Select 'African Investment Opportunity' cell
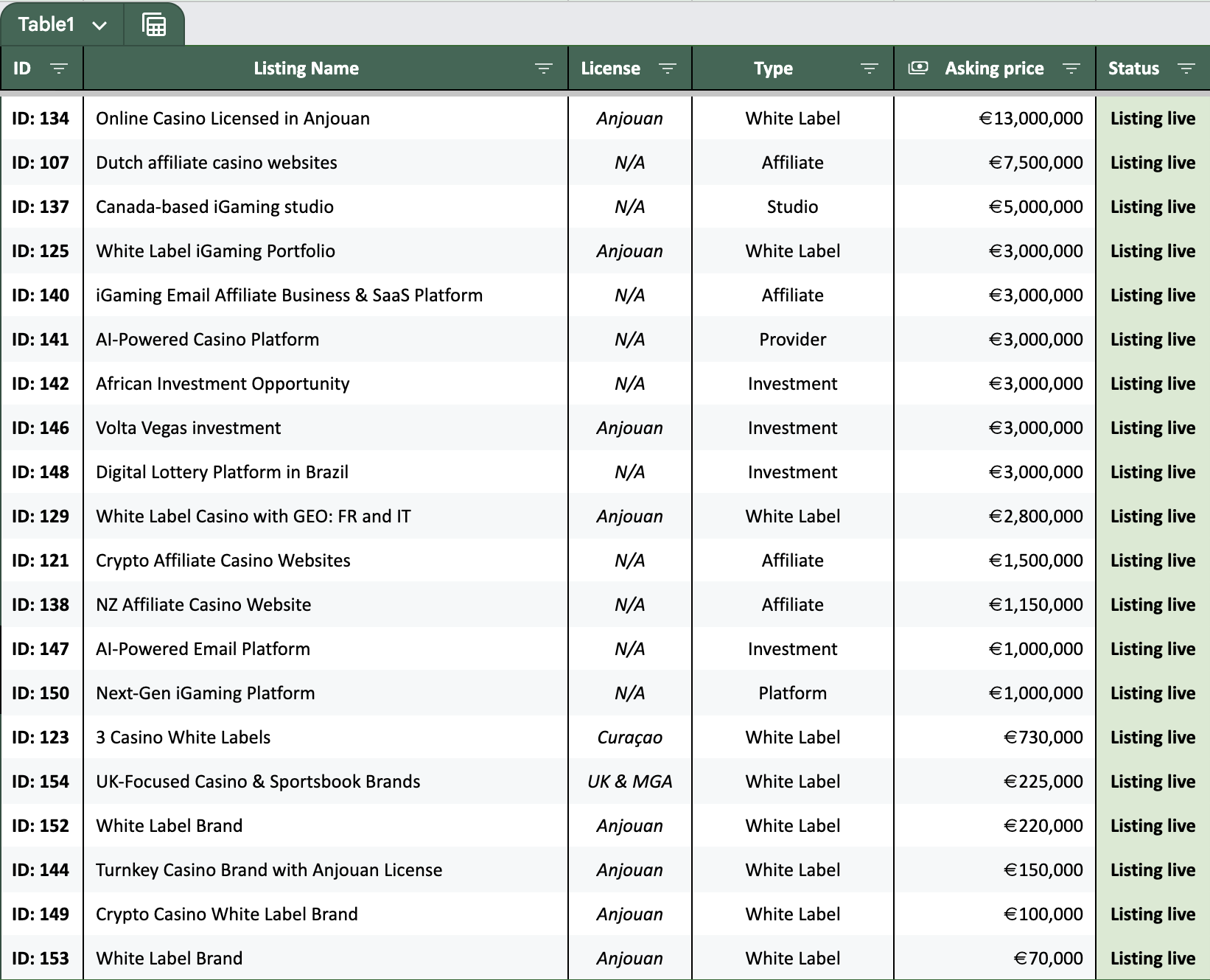Viewport: 1210px width, 980px height. [326, 384]
